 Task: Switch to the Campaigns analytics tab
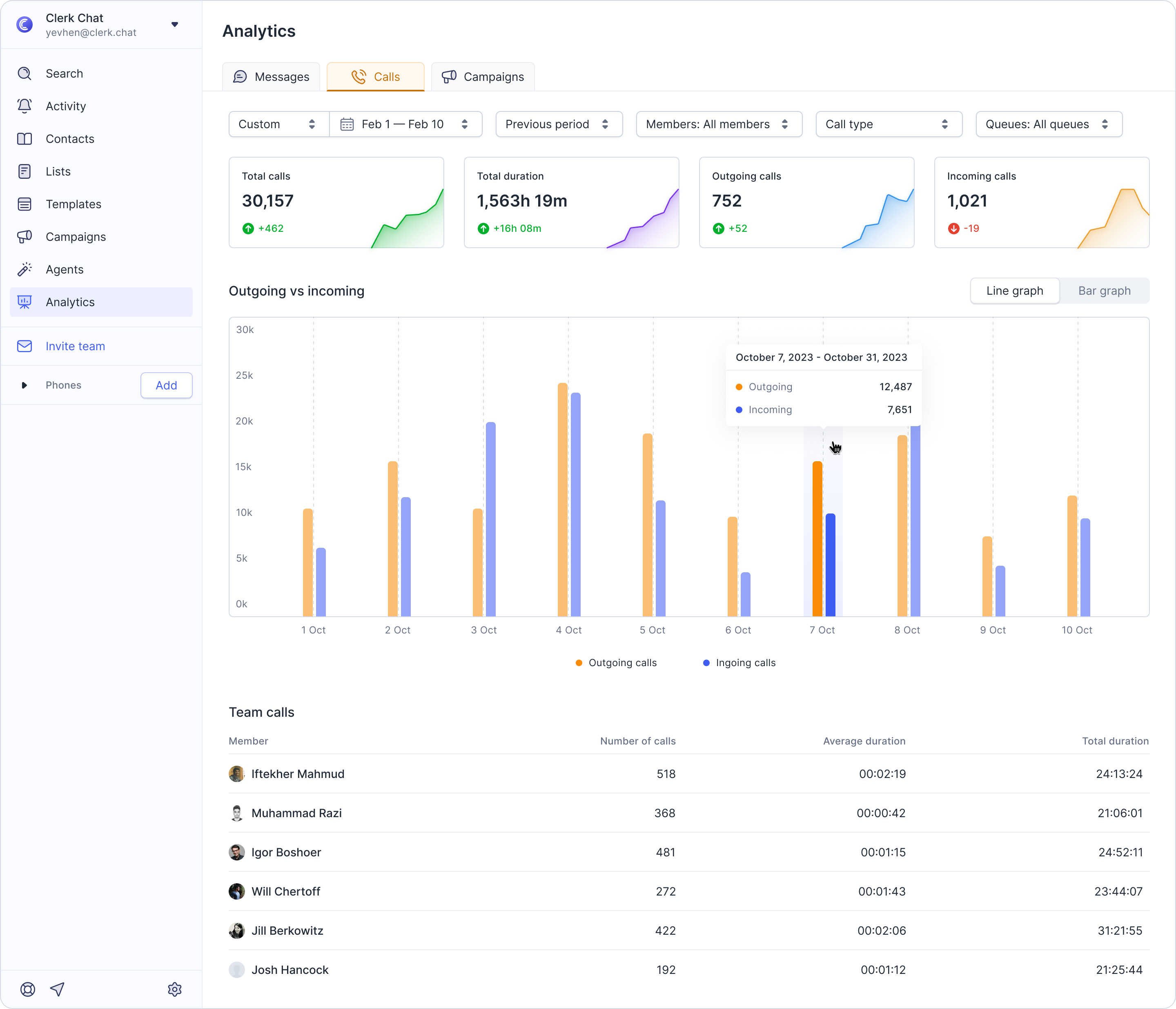point(483,77)
